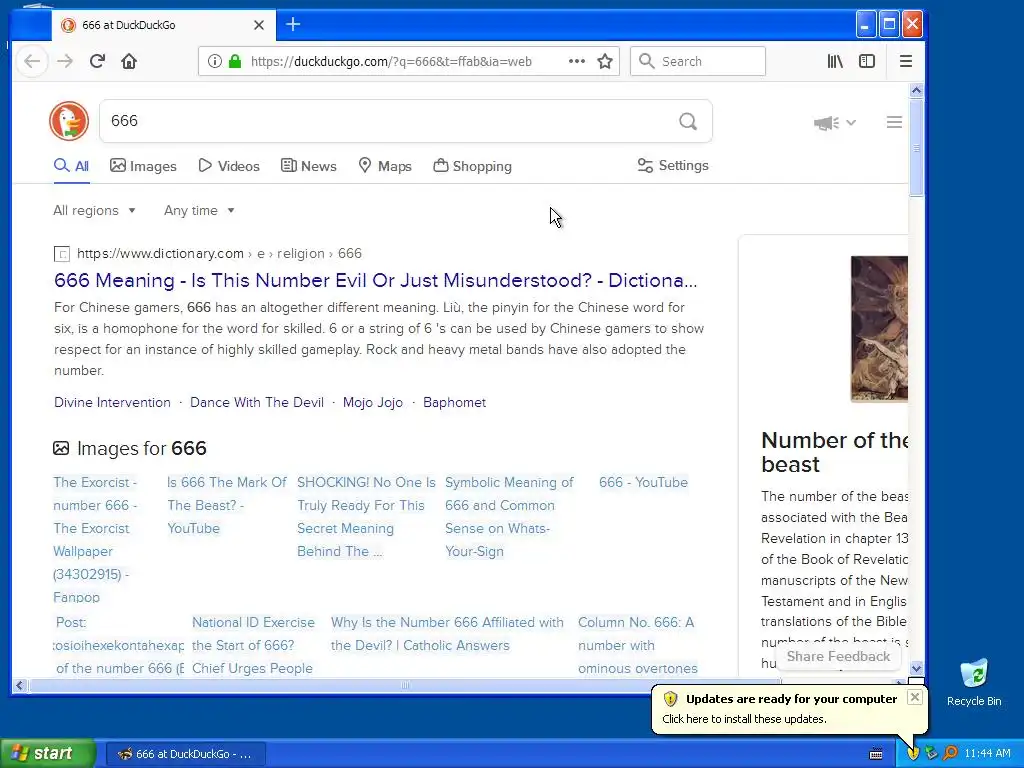This screenshot has width=1024, height=768.
Task: Open Symbolic Meaning of 666 image
Action: coord(509,517)
